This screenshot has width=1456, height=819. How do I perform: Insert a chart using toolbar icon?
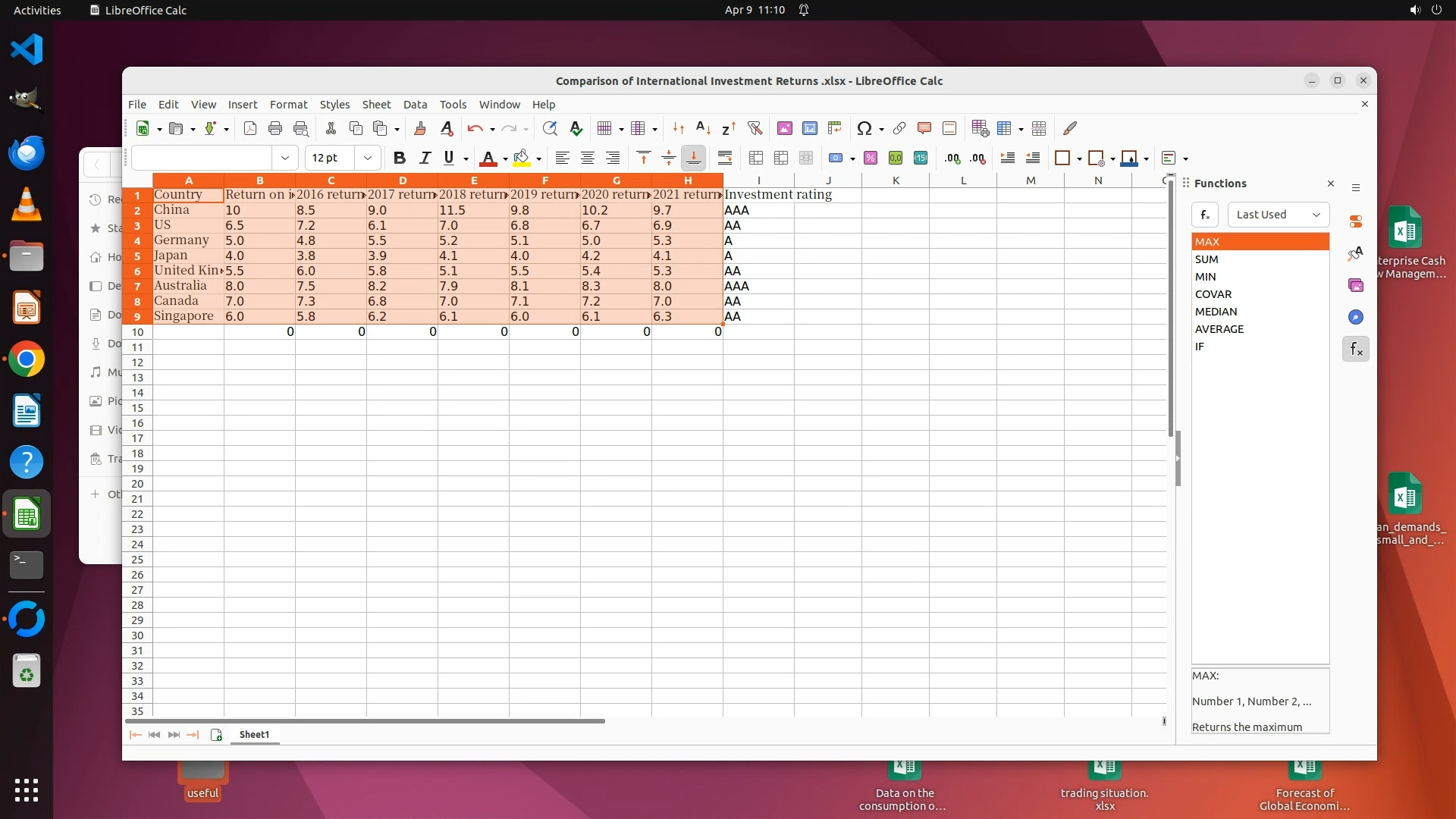(810, 129)
